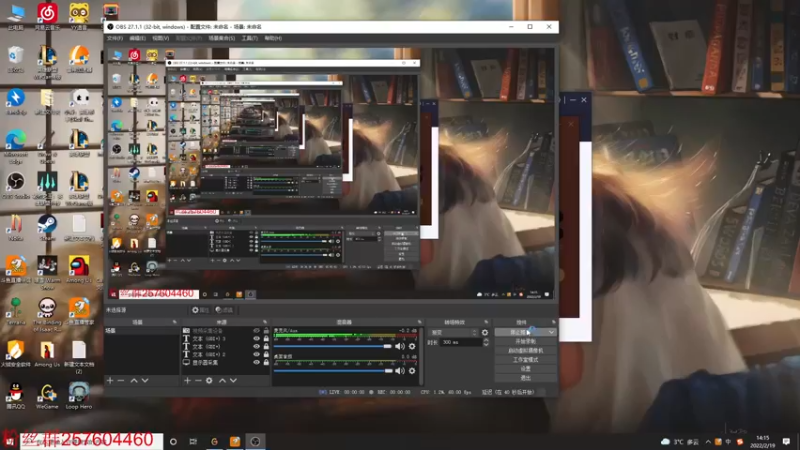This screenshot has height=450, width=800.
Task: Click the 启动虚拟摄像机 button
Action: [x=526, y=351]
